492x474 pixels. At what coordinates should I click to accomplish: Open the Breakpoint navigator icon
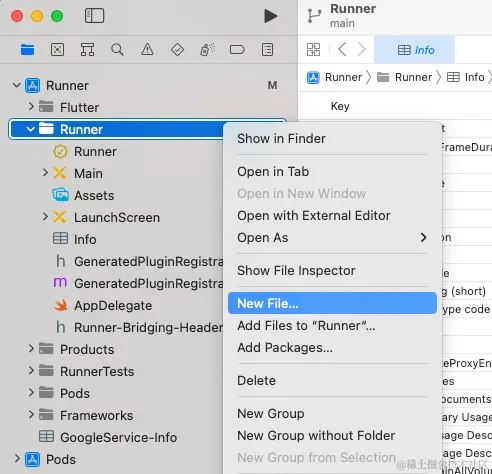click(237, 50)
